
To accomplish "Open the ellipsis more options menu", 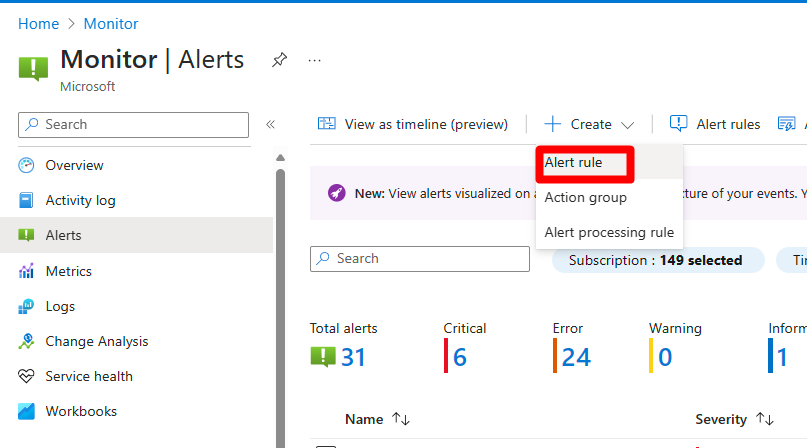I will coord(315,60).
